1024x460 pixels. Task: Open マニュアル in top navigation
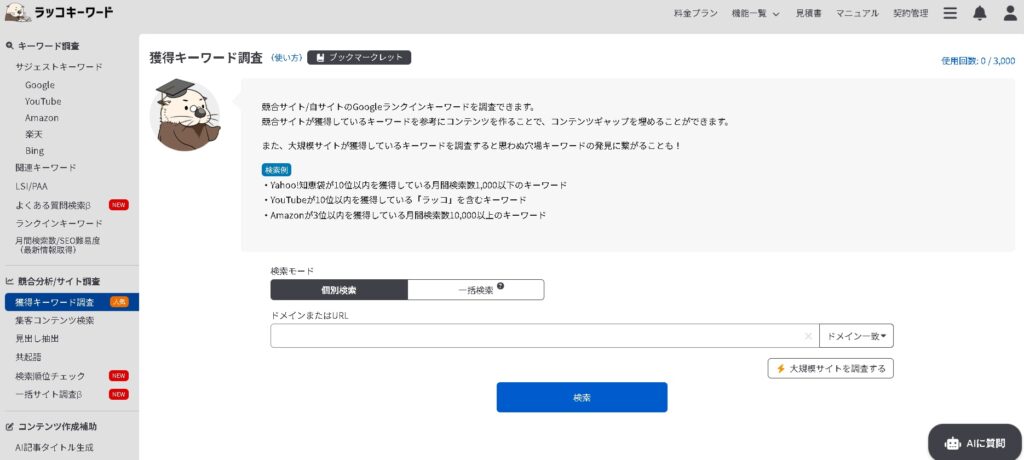pos(857,13)
